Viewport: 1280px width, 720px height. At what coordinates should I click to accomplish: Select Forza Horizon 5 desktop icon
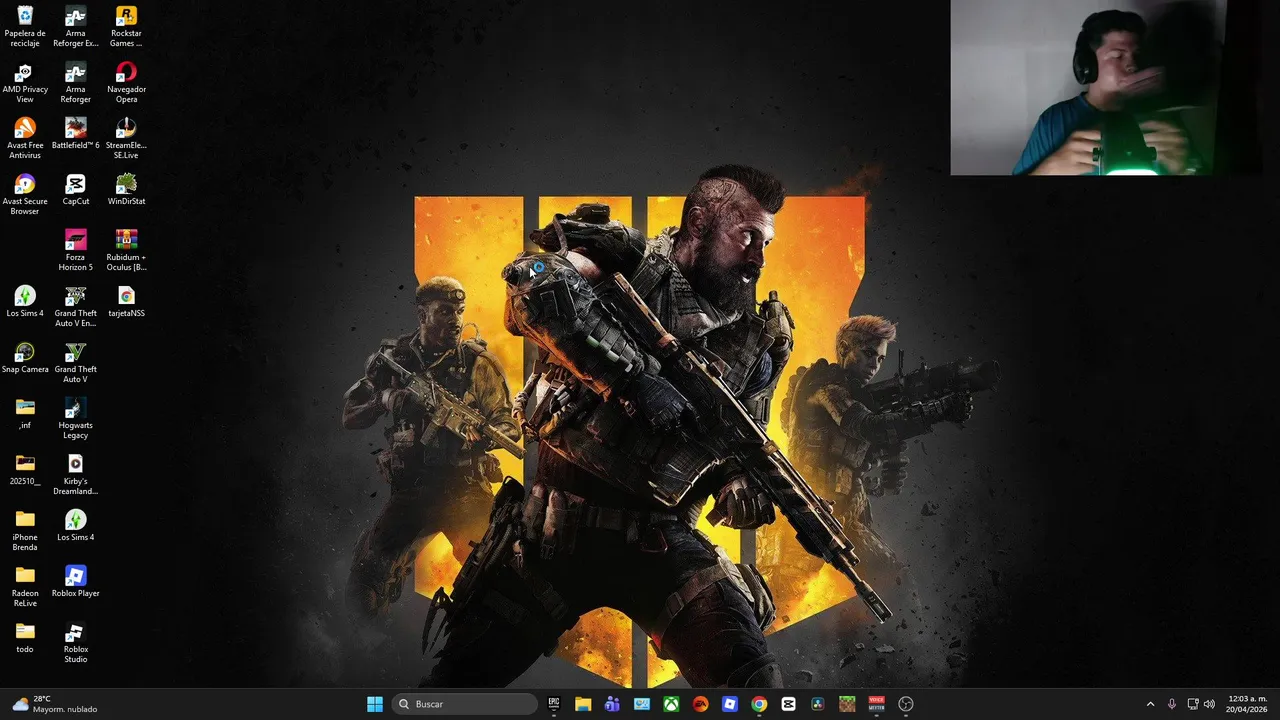tap(75, 250)
